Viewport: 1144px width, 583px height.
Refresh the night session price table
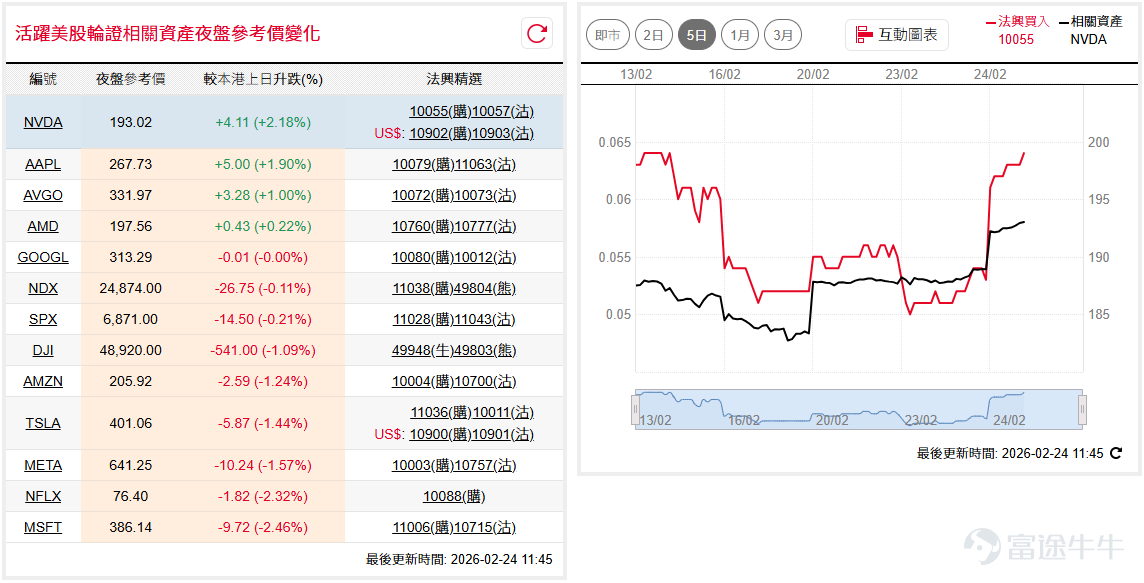(x=537, y=34)
